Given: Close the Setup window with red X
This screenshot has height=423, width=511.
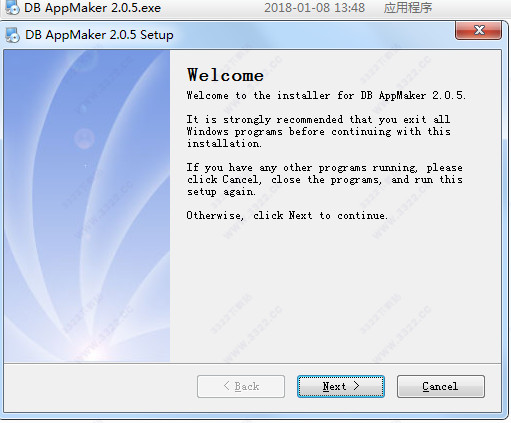Looking at the screenshot, I should [478, 30].
